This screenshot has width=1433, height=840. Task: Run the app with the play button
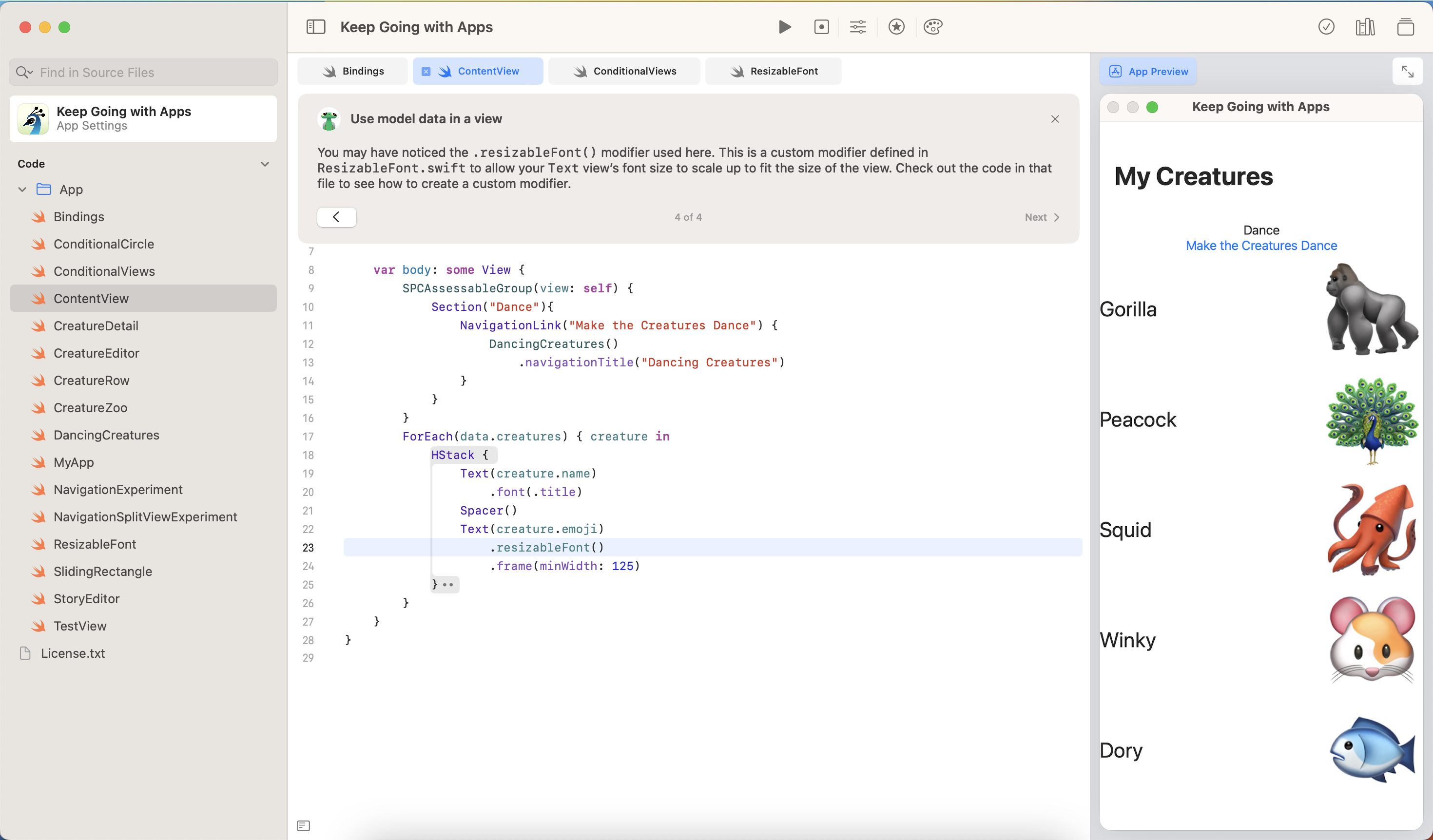click(x=785, y=27)
